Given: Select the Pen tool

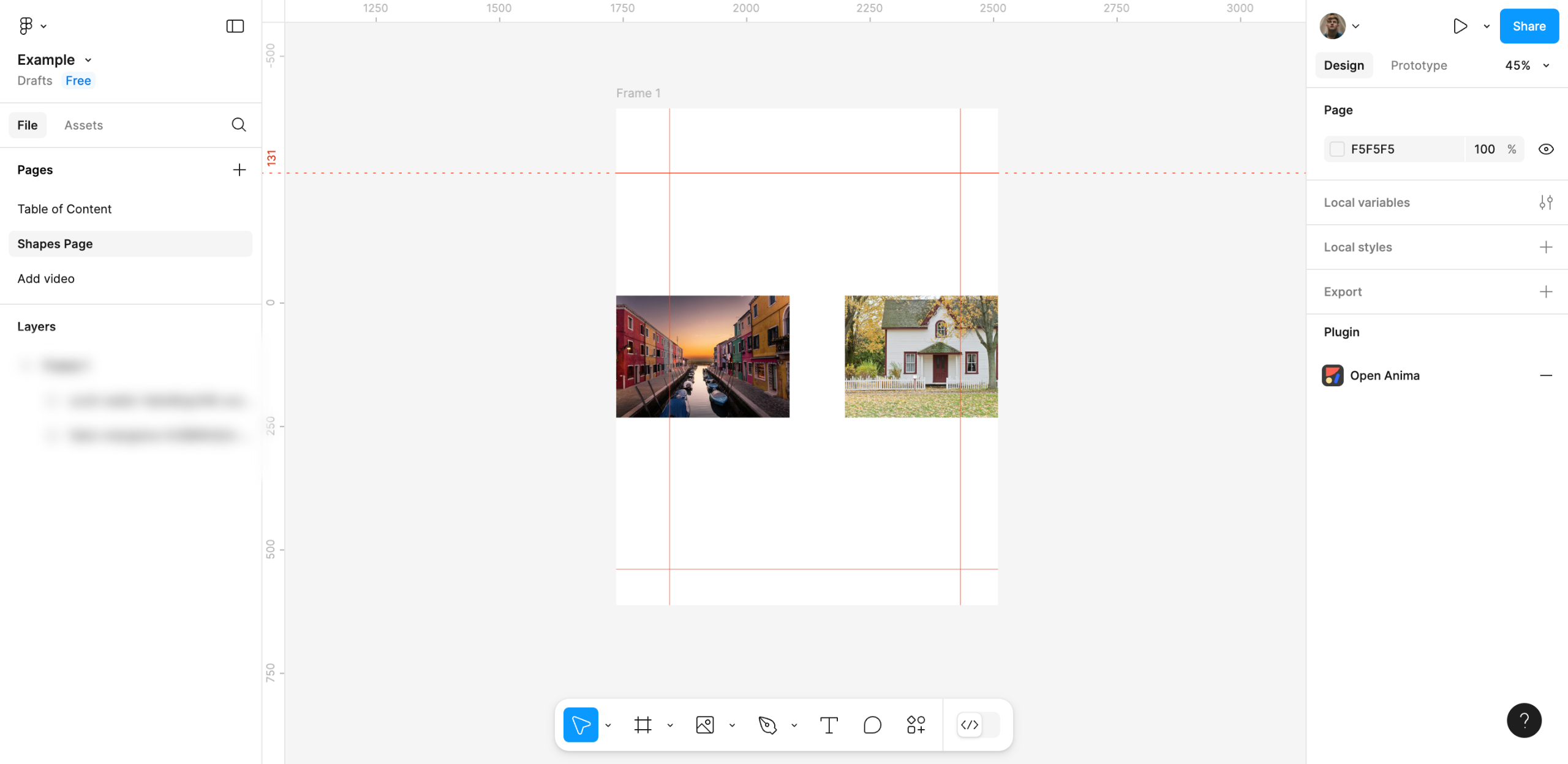Looking at the screenshot, I should coord(767,725).
